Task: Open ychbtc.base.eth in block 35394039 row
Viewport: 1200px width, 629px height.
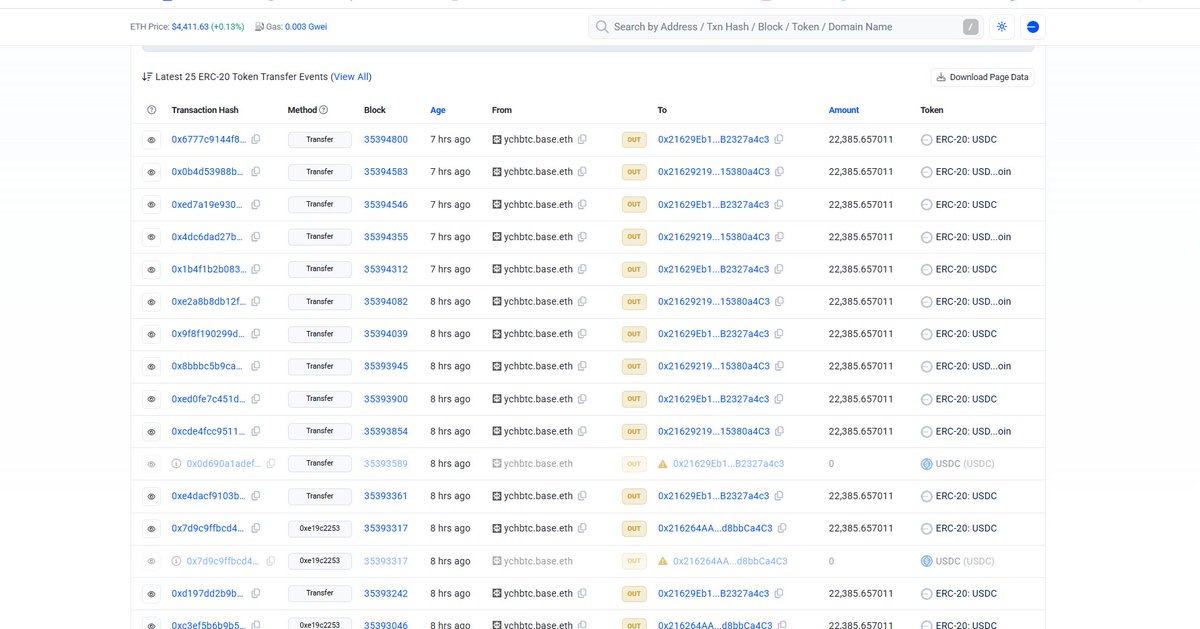Action: 539,334
